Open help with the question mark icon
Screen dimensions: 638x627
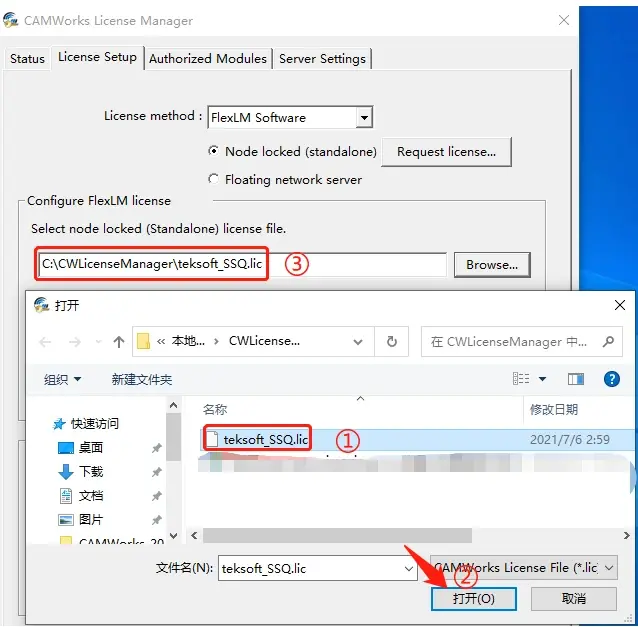click(612, 379)
